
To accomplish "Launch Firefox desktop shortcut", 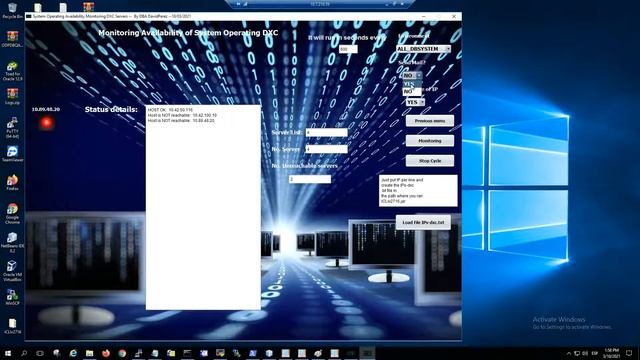I will click(x=12, y=182).
